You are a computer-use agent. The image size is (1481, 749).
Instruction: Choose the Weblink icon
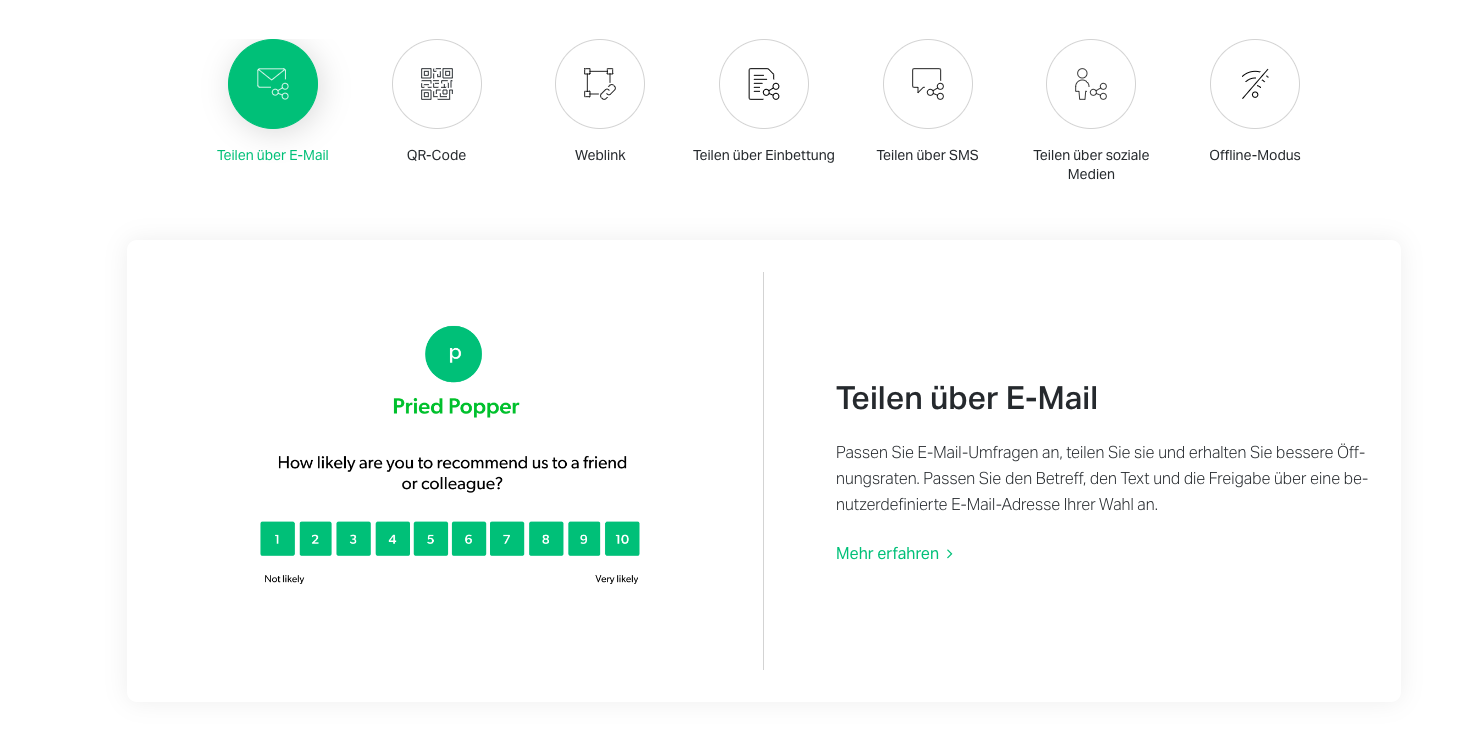[x=600, y=84]
